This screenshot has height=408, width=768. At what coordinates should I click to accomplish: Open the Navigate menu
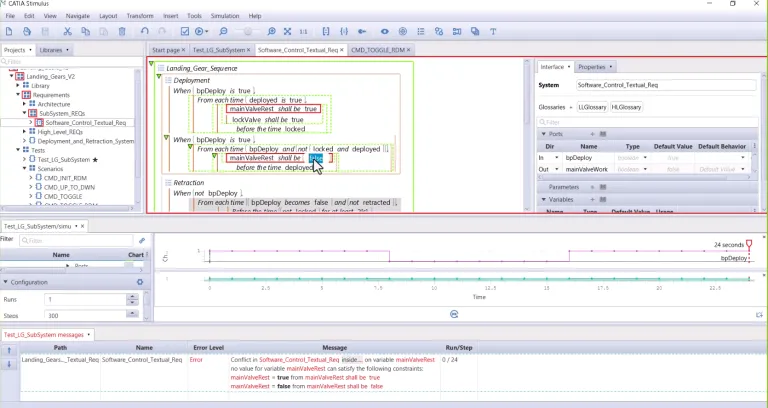(x=77, y=16)
